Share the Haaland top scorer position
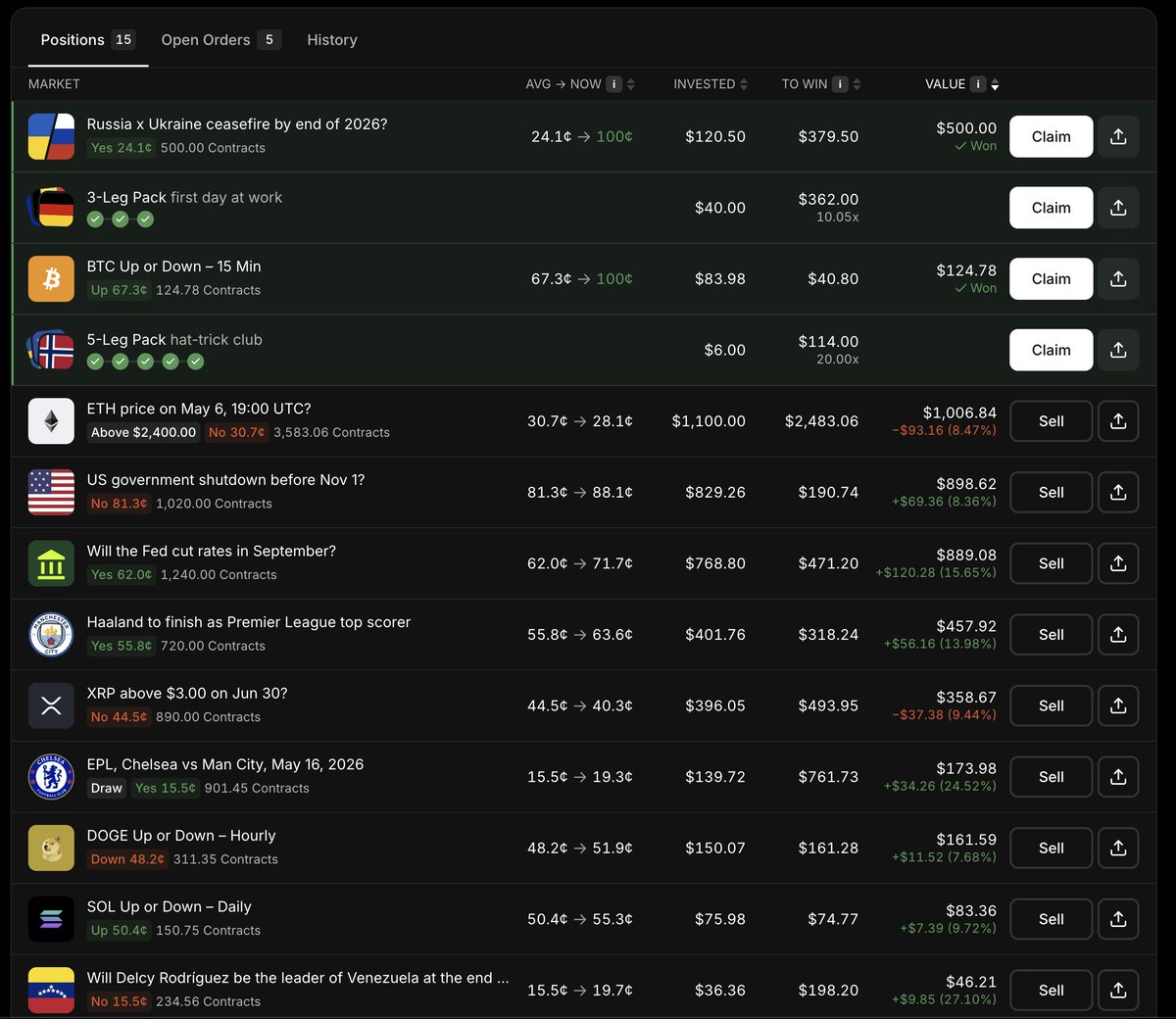Screen dimensions: 1176x1019 coord(1118,635)
